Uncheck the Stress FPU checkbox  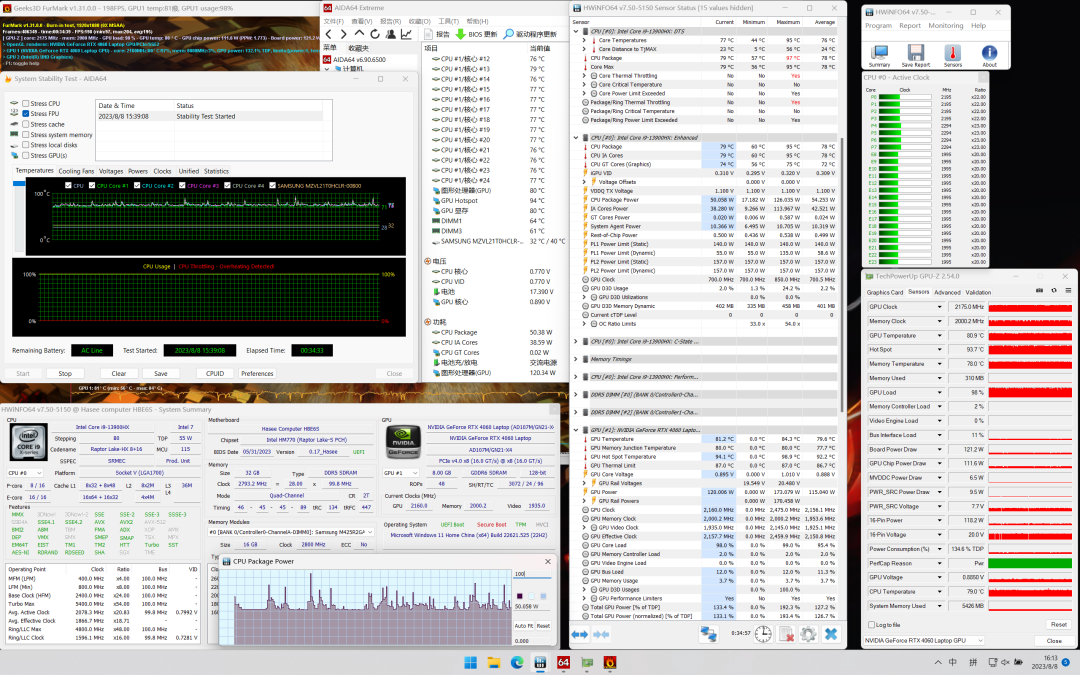pos(26,114)
